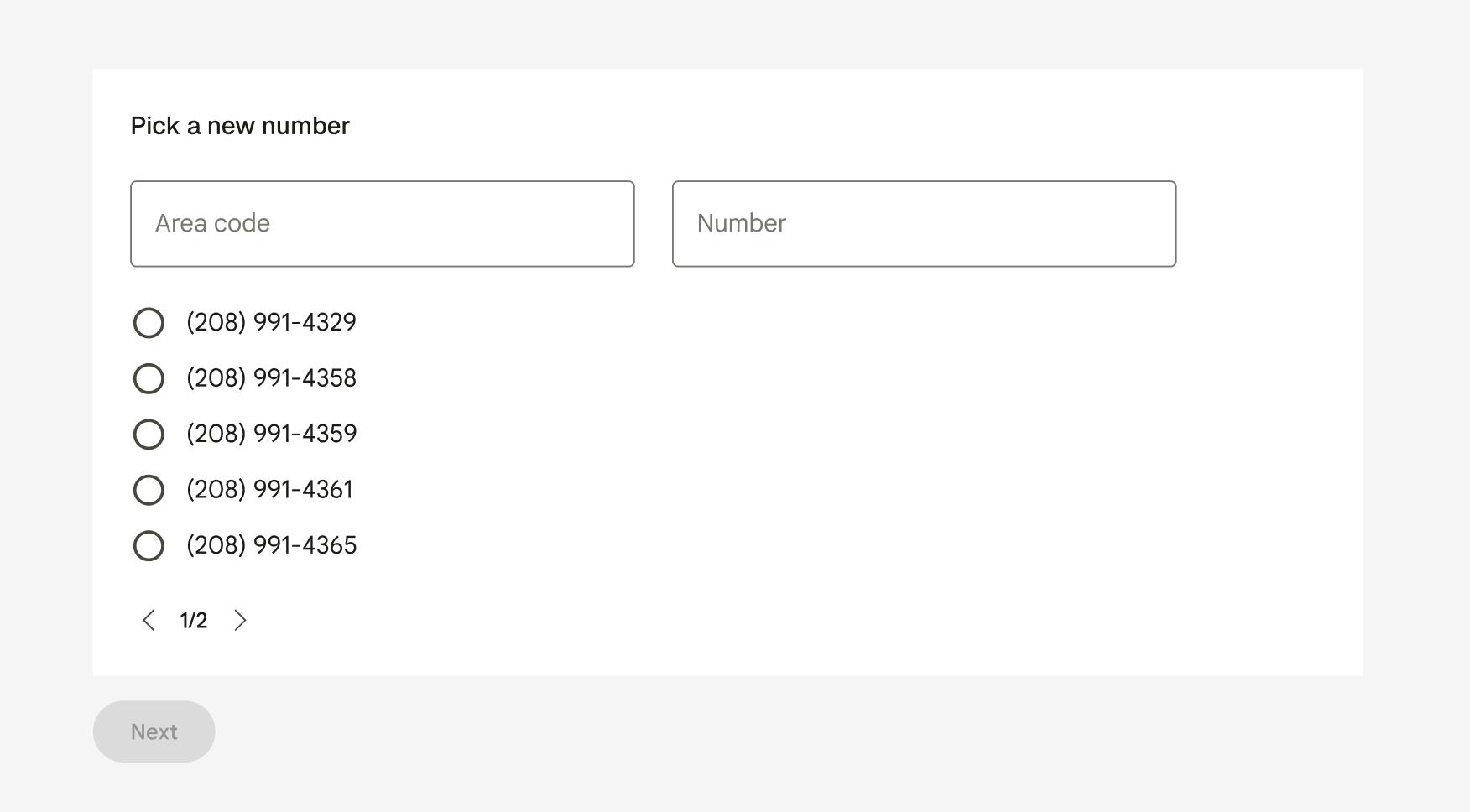Viewport: 1470px width, 812px height.
Task: Select phone number (208) 991-4361
Action: click(149, 490)
